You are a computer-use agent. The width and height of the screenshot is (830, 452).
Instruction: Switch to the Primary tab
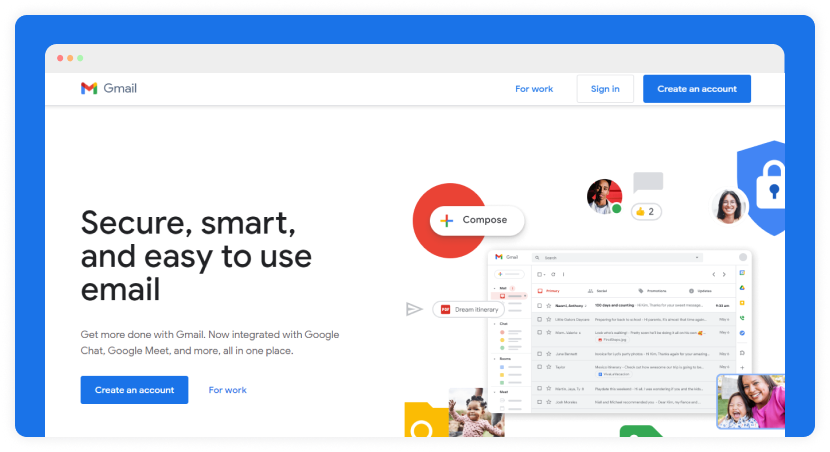click(549, 291)
